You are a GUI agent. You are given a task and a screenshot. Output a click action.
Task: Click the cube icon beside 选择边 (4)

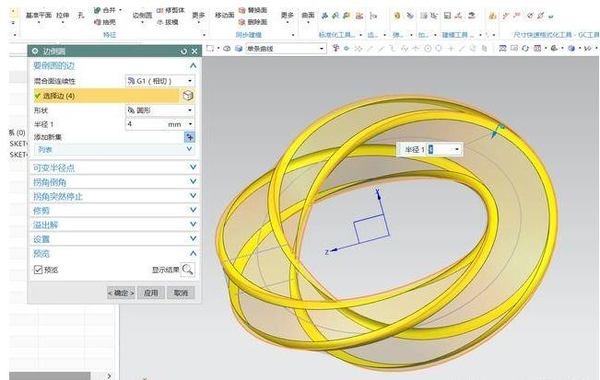(188, 96)
